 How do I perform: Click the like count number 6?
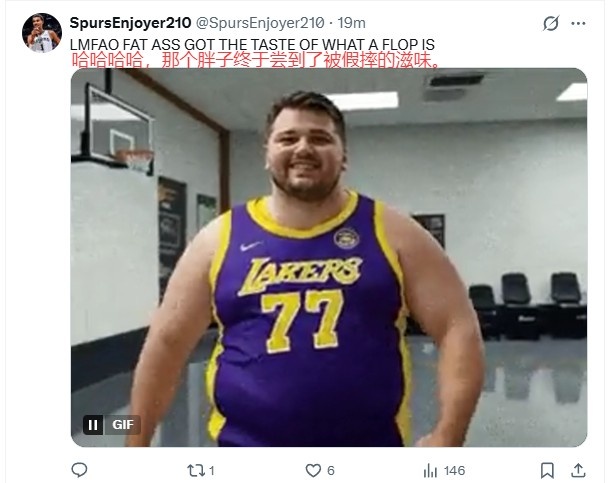click(330, 470)
